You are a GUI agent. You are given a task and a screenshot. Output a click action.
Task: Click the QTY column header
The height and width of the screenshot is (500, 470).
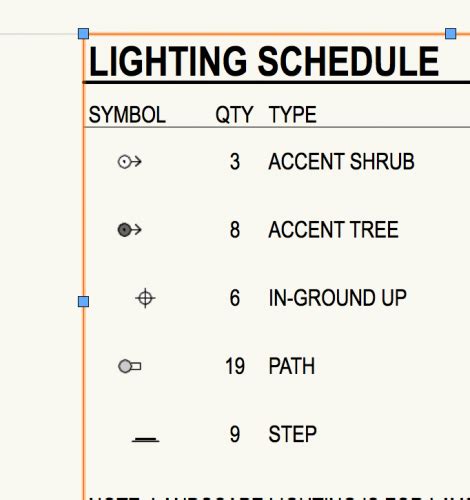[x=234, y=115]
